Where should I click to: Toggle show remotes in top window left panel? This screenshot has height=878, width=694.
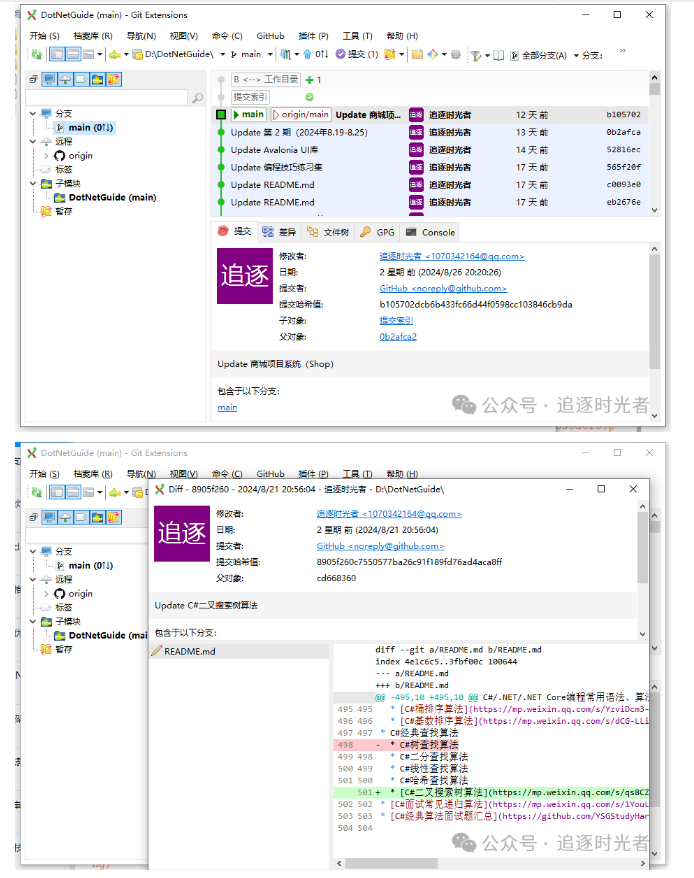coord(66,80)
